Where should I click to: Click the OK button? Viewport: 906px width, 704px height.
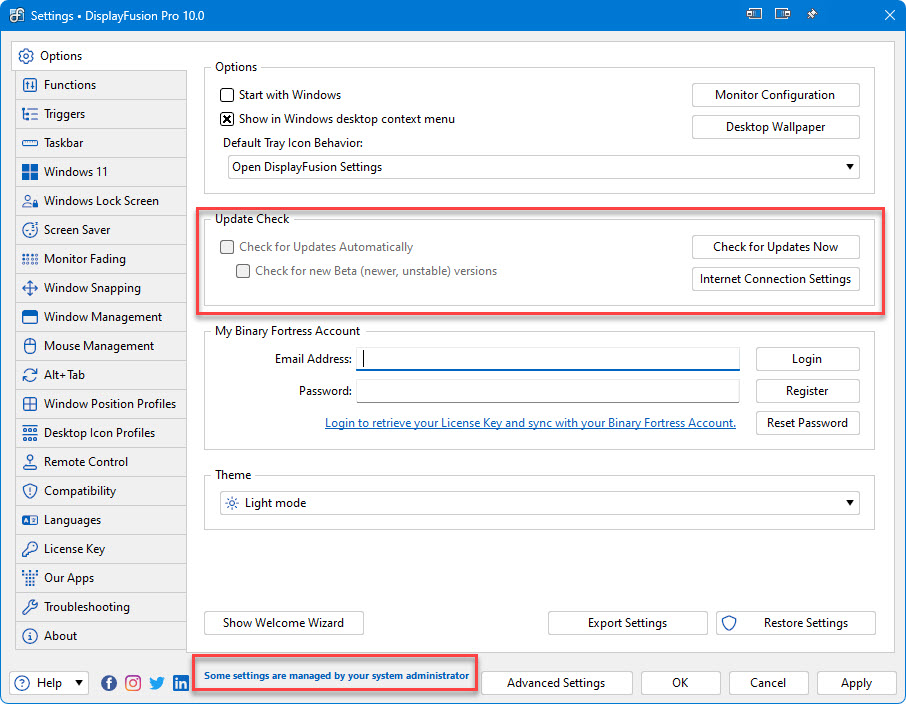pyautogui.click(x=680, y=683)
